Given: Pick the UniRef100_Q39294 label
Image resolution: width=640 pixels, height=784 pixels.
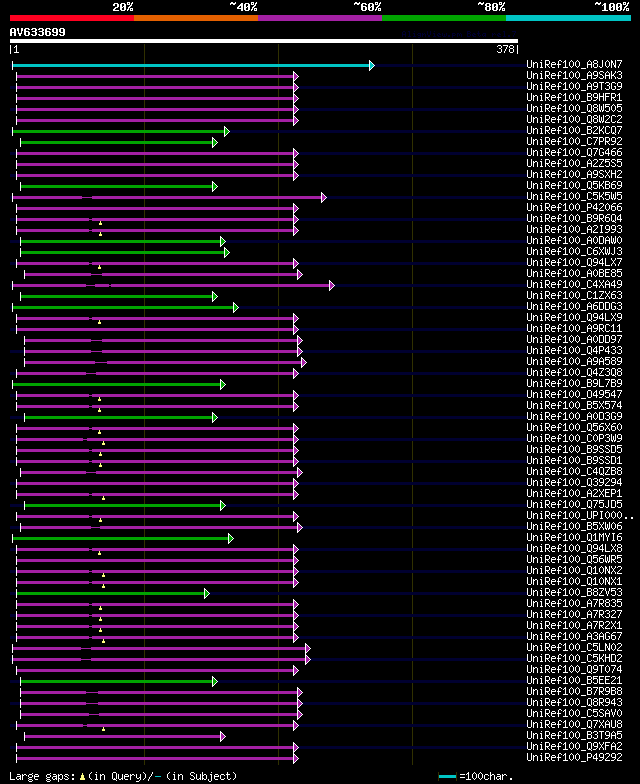Looking at the screenshot, I should click(x=574, y=482).
